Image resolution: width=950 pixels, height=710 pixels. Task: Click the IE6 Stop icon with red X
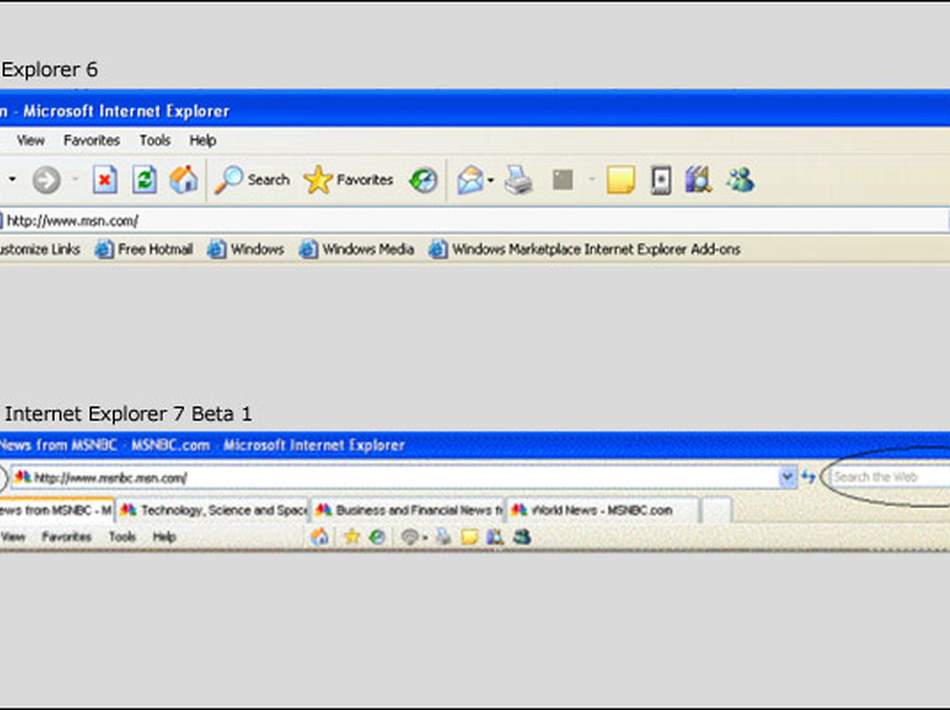(105, 180)
